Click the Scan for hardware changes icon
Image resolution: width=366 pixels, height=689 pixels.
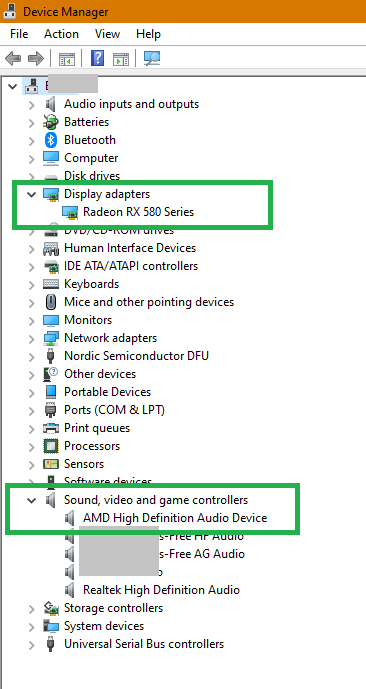(x=152, y=58)
